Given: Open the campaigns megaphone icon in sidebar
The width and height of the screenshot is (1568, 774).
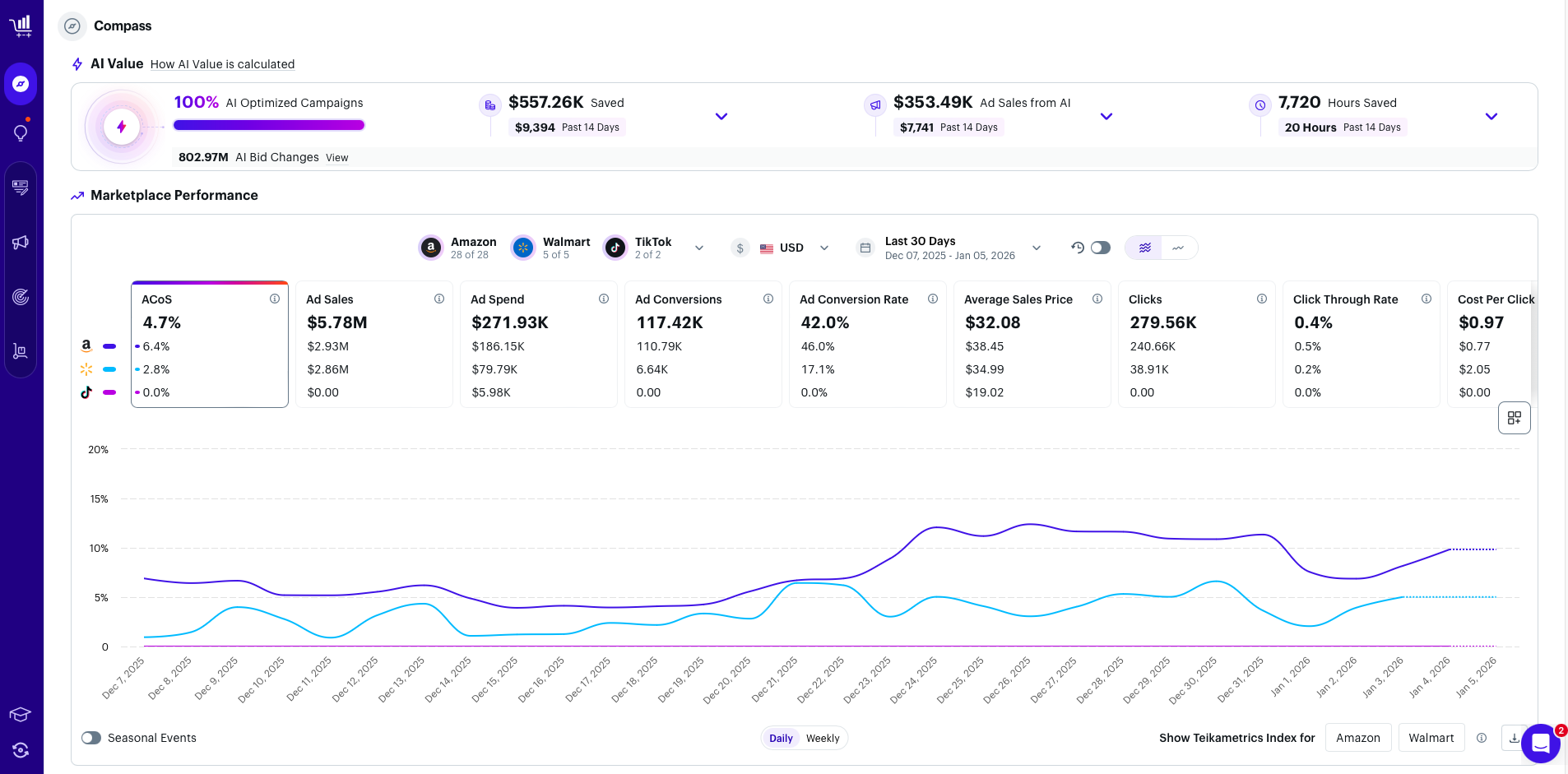Looking at the screenshot, I should tap(21, 242).
